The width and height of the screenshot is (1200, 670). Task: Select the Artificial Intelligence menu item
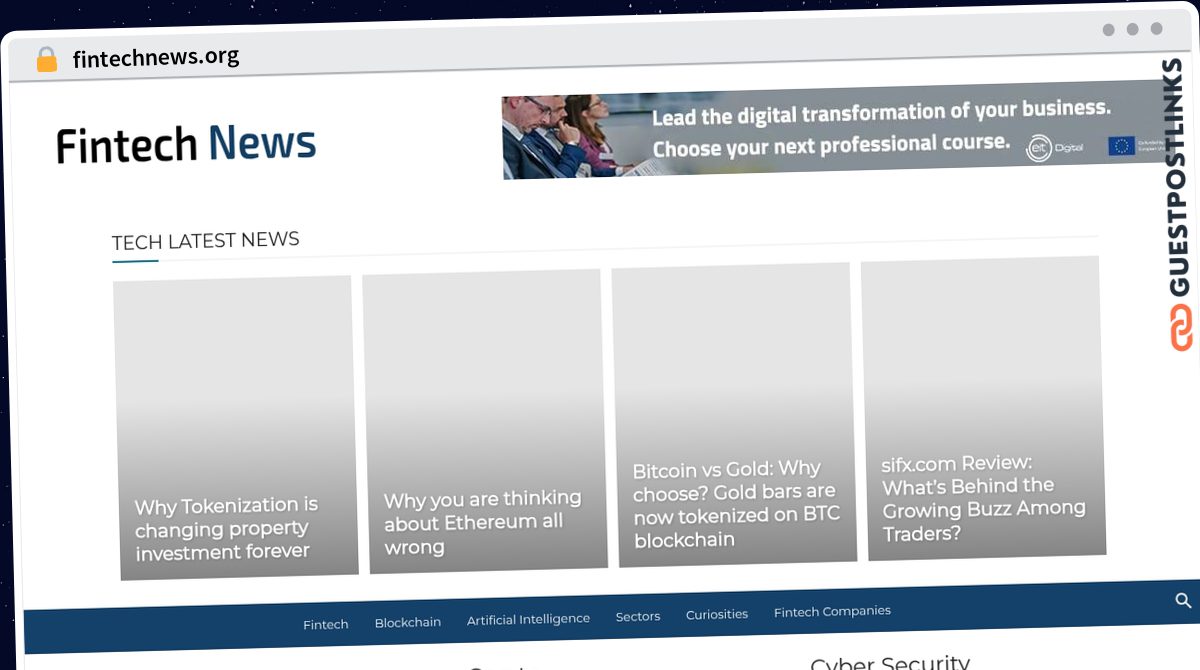(528, 618)
